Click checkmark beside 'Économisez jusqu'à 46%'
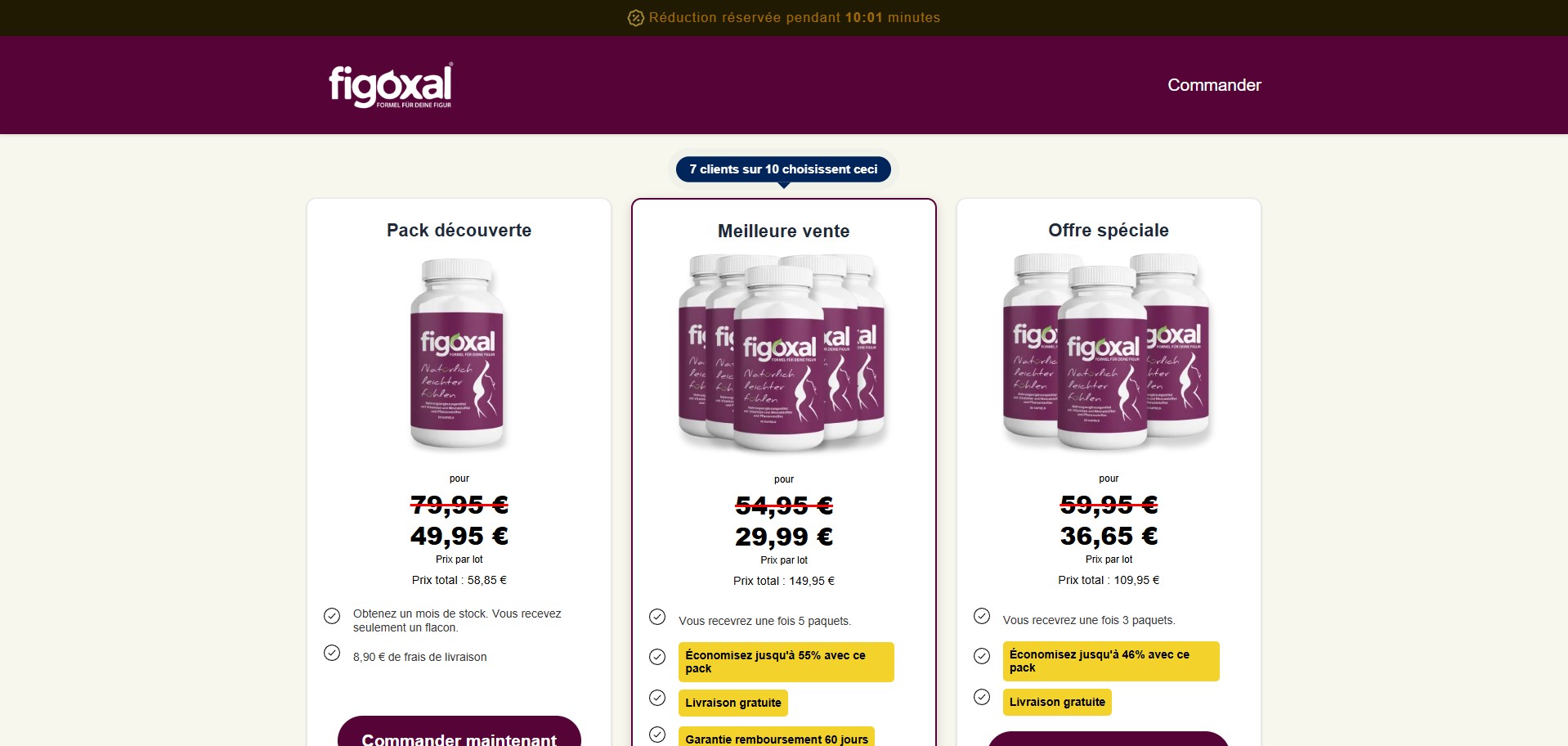The image size is (1568, 746). [x=982, y=656]
